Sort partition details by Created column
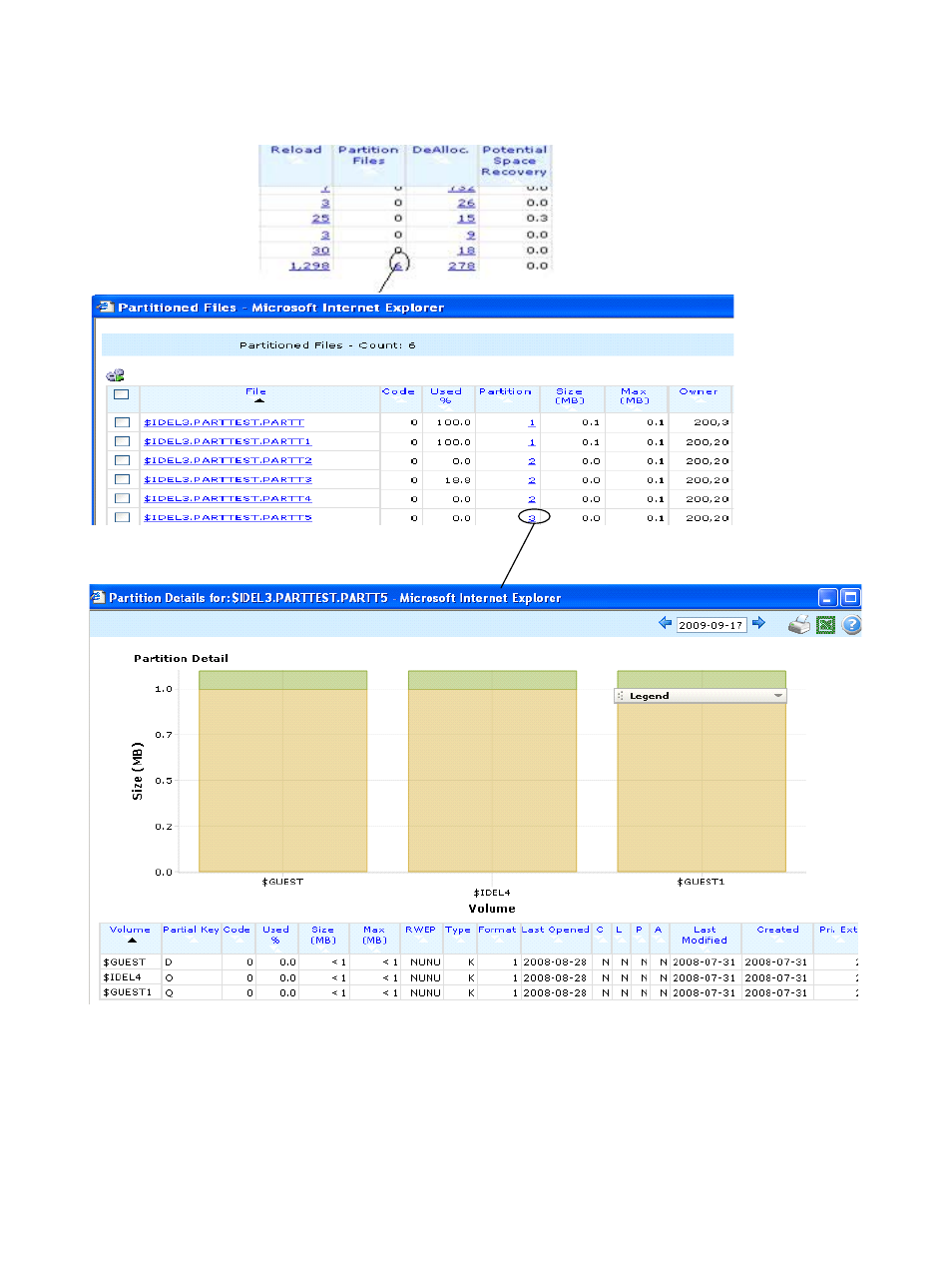This screenshot has width=952, height=1268. point(778,930)
